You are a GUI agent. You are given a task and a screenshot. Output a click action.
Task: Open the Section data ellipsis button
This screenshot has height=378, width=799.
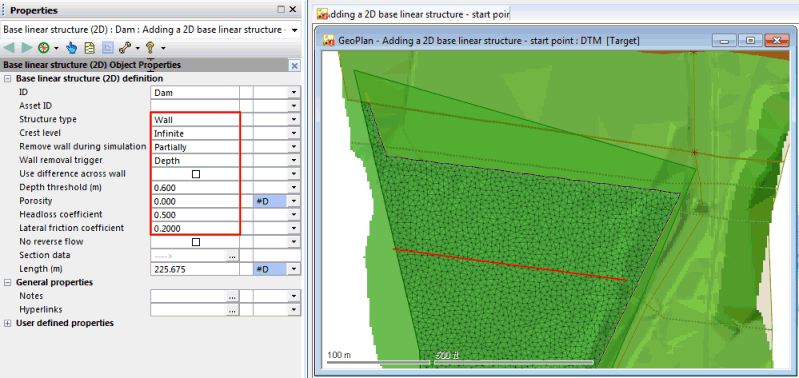(x=232, y=256)
